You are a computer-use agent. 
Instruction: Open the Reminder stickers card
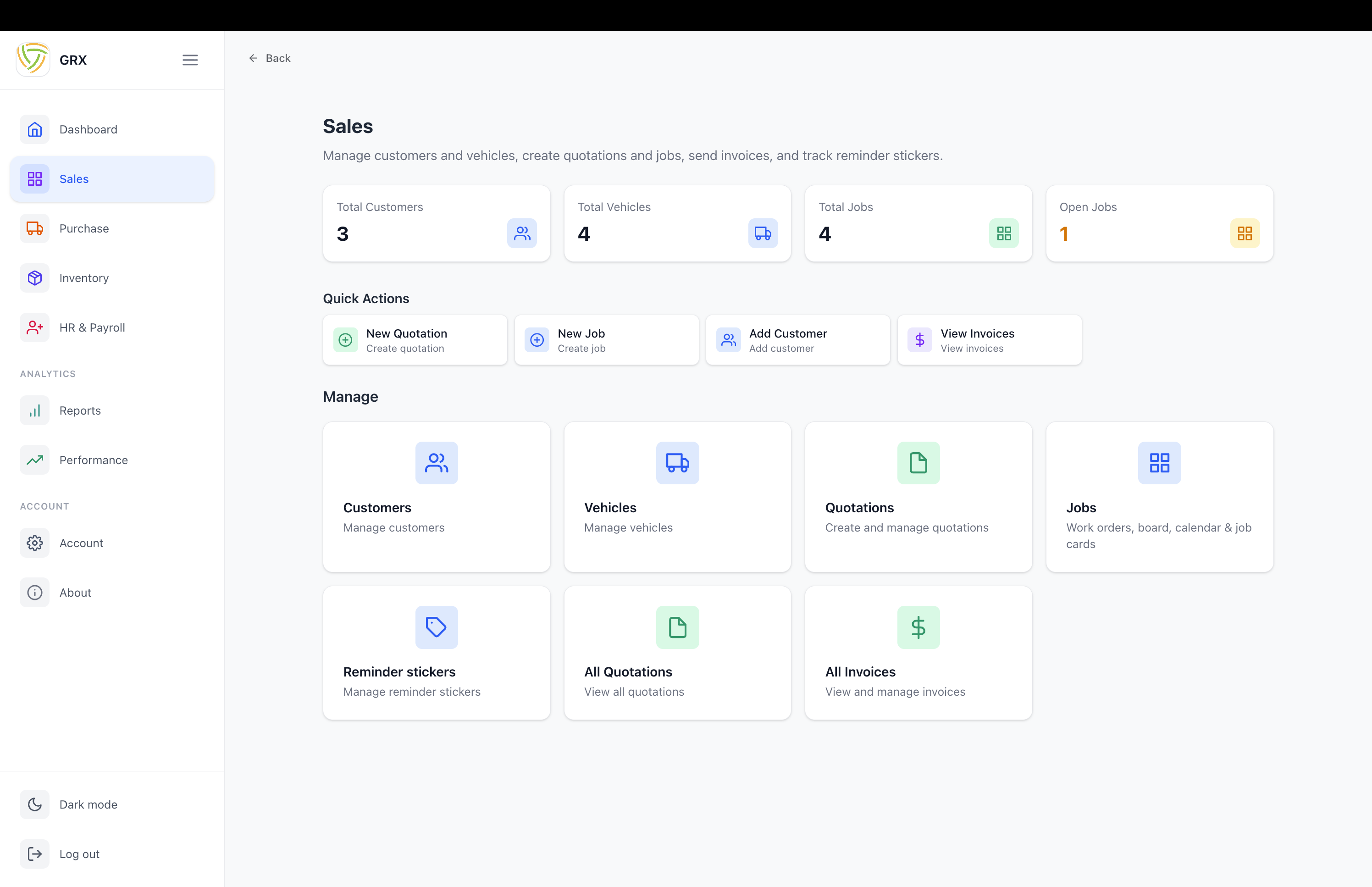pos(436,652)
